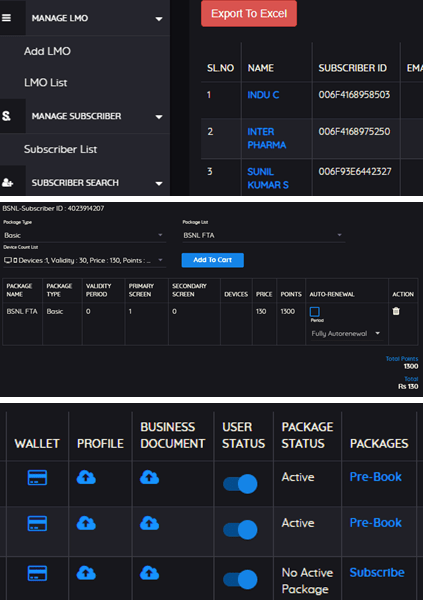Open LMO List menu item
The image size is (423, 600).
46,83
